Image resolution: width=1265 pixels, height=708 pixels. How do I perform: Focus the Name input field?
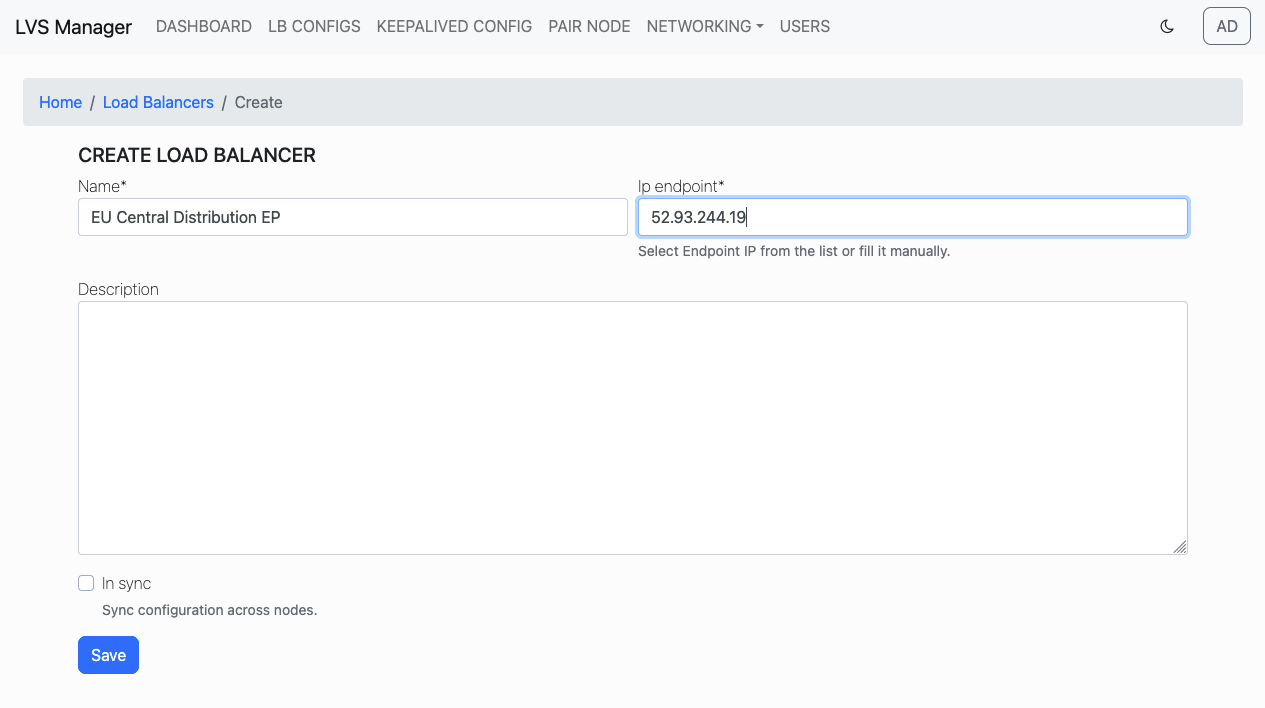[353, 217]
